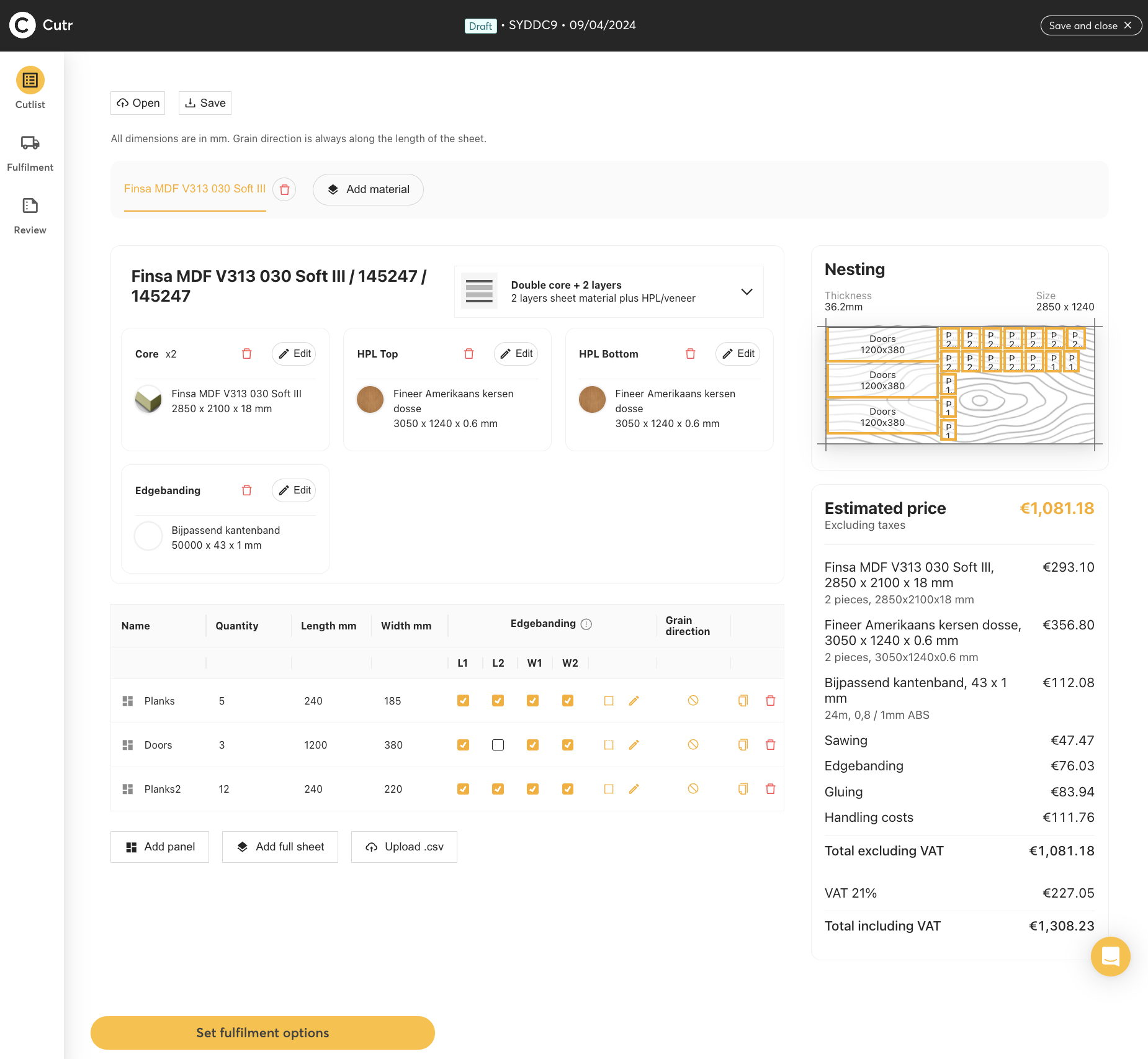The image size is (1148, 1059).
Task: Open the chat support bubble
Action: [x=1110, y=957]
